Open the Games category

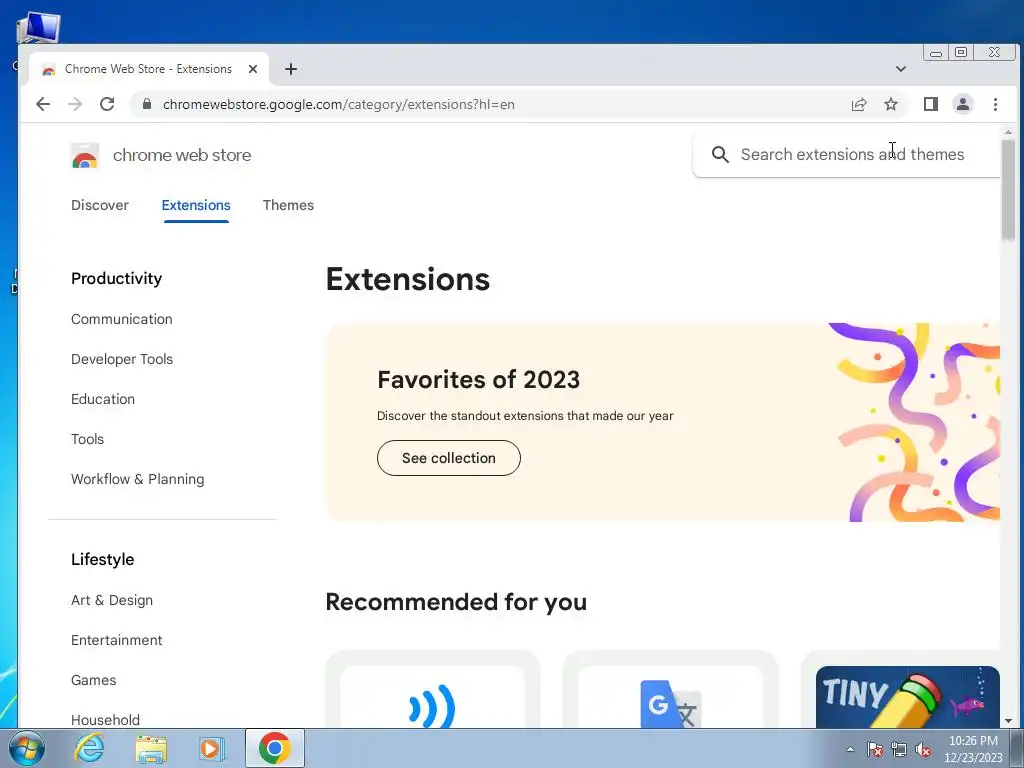pyautogui.click(x=93, y=680)
